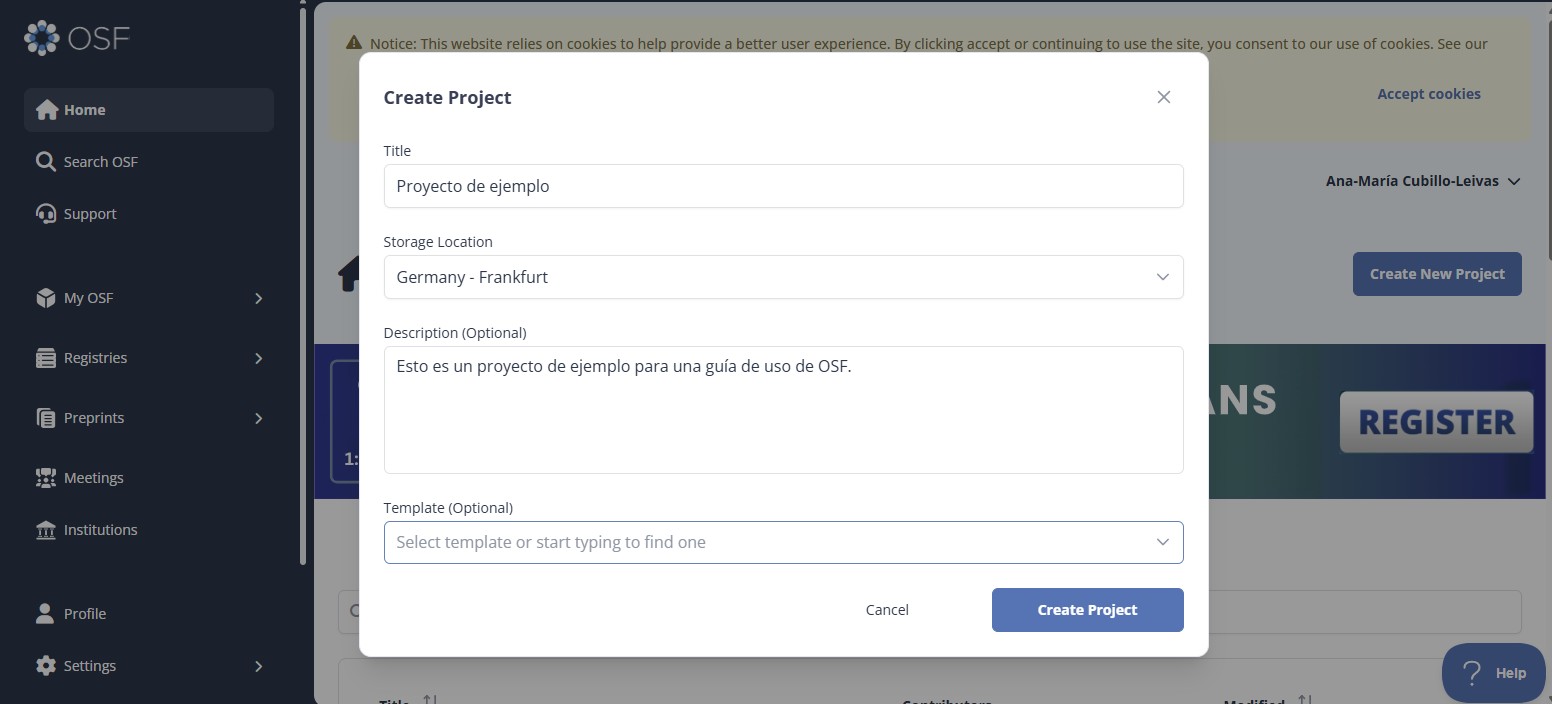Open the Template selection dropdown

tap(783, 542)
